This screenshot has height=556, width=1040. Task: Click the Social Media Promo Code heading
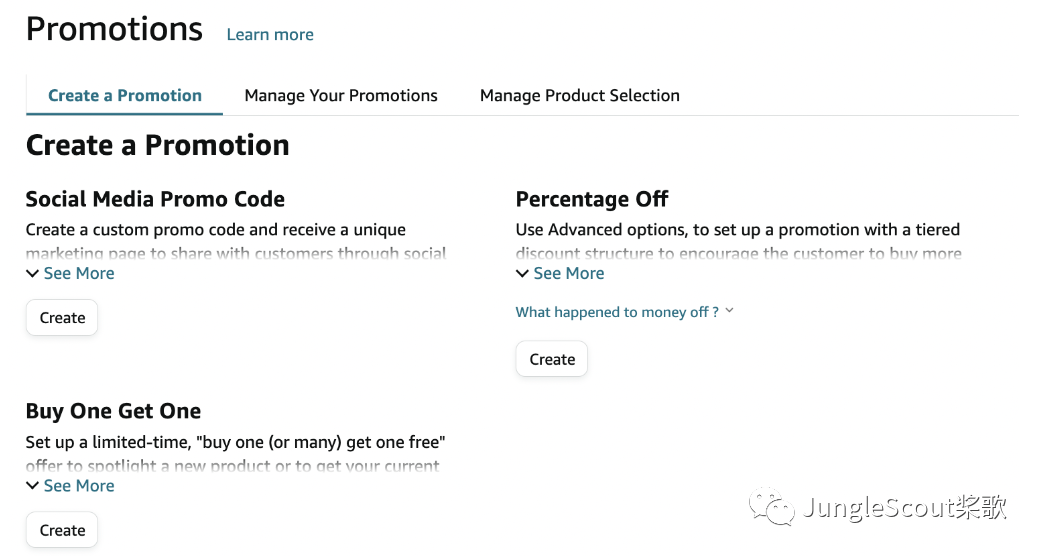pyautogui.click(x=155, y=199)
